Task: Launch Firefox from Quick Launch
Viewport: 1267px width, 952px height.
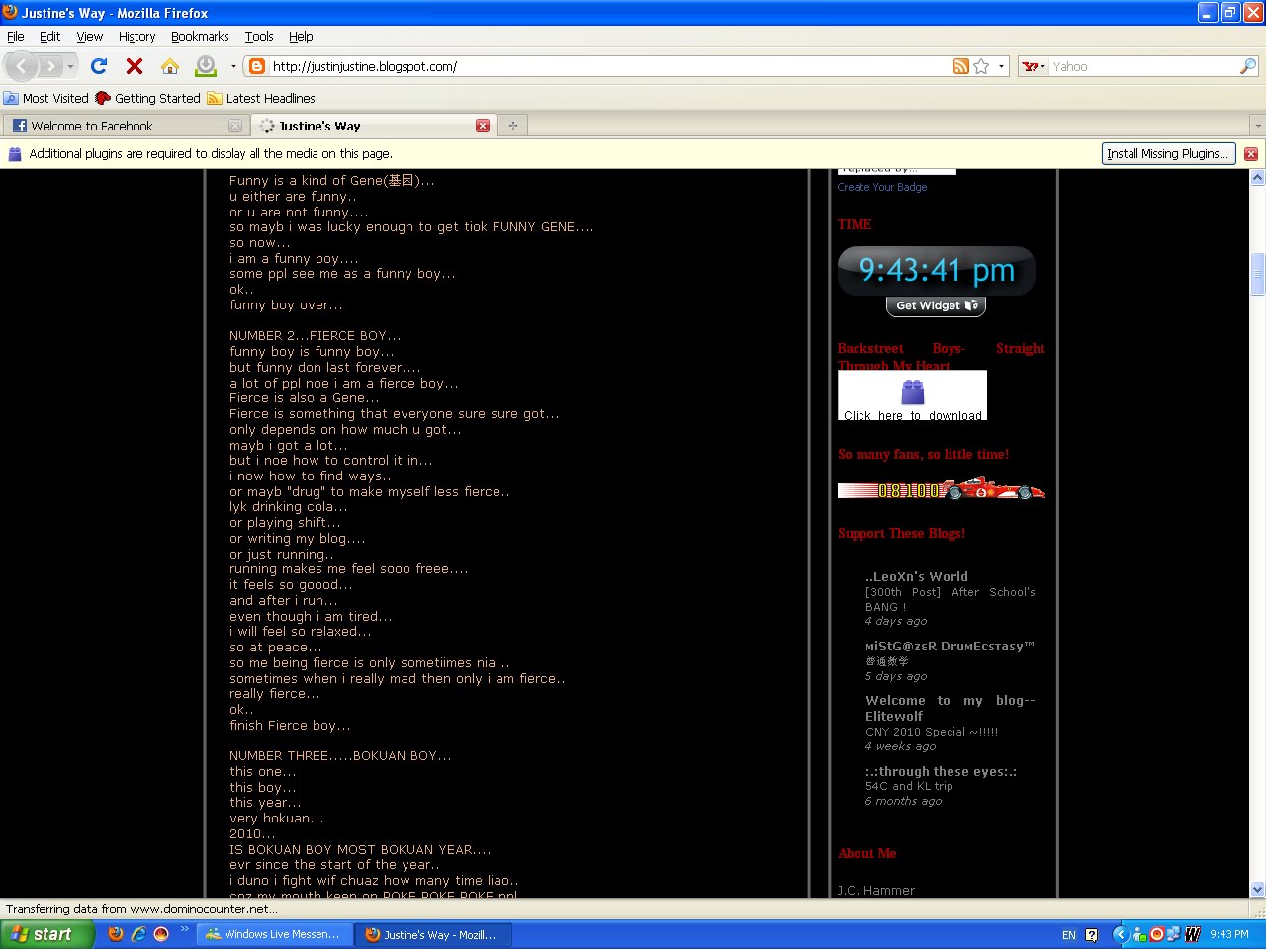Action: pos(116,934)
